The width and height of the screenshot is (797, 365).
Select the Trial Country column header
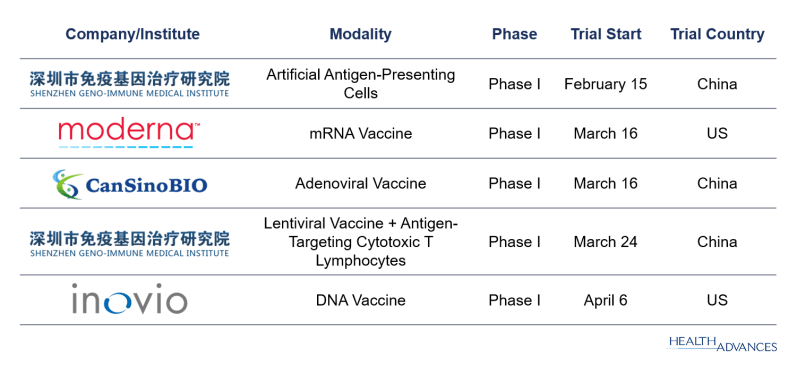[x=717, y=35]
